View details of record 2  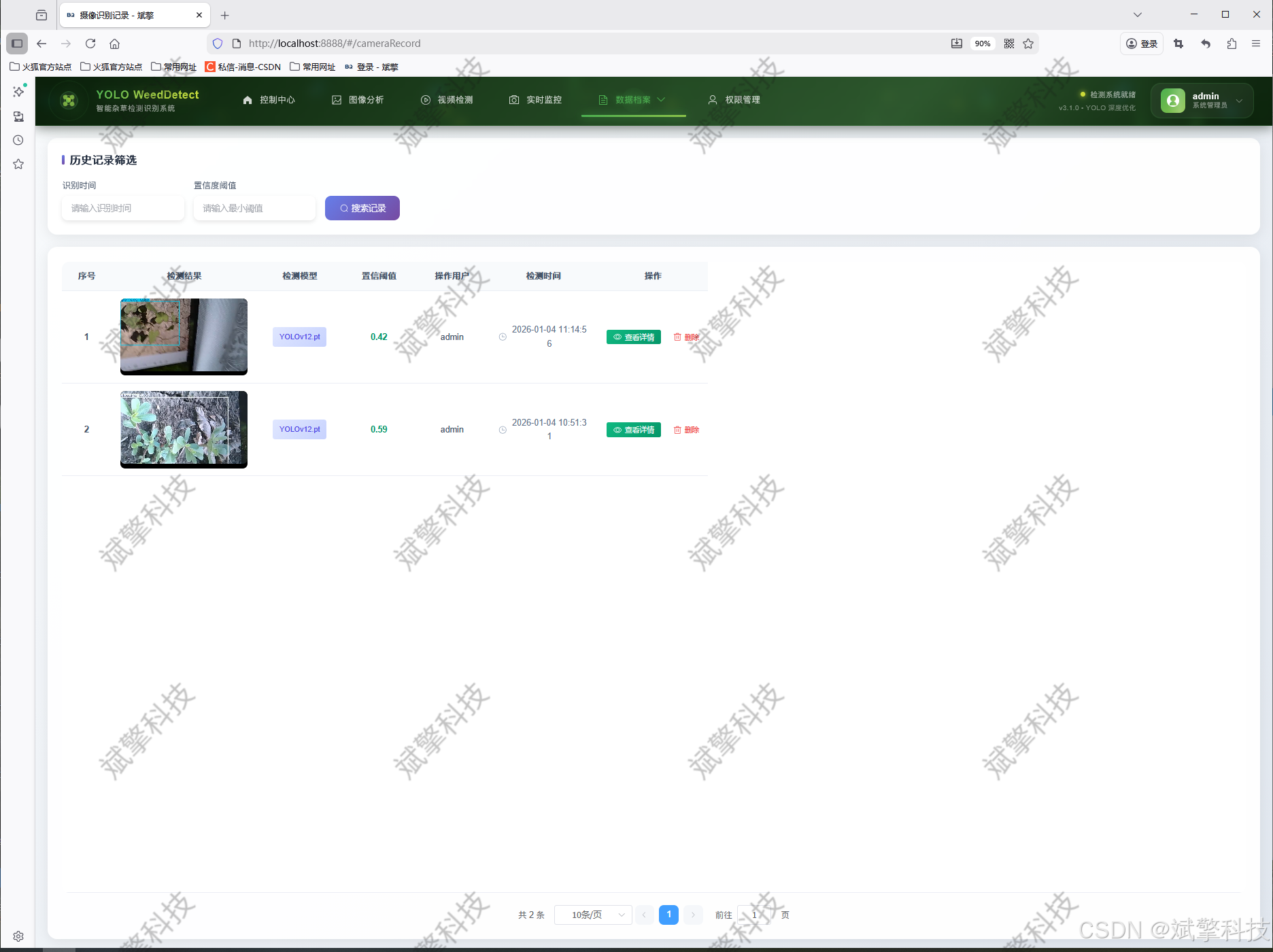coord(634,430)
